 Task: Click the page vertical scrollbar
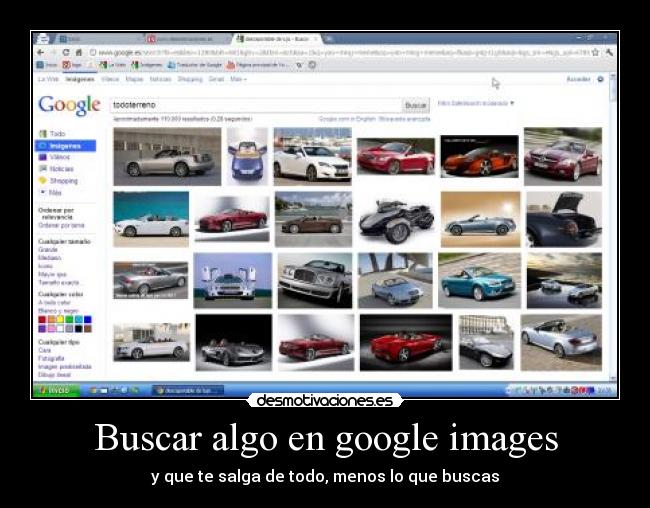tap(613, 226)
